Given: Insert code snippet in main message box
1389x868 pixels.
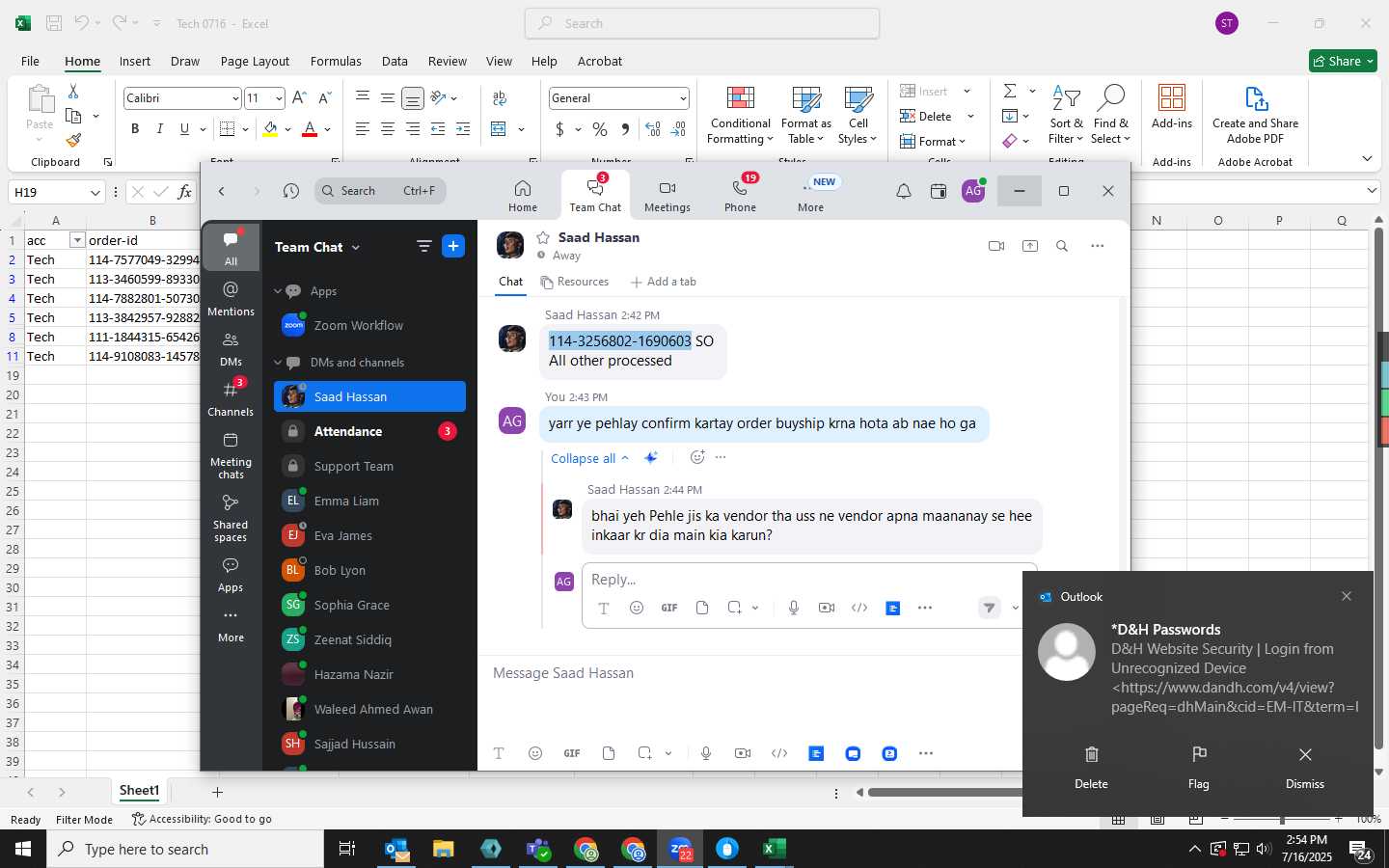Looking at the screenshot, I should (779, 753).
